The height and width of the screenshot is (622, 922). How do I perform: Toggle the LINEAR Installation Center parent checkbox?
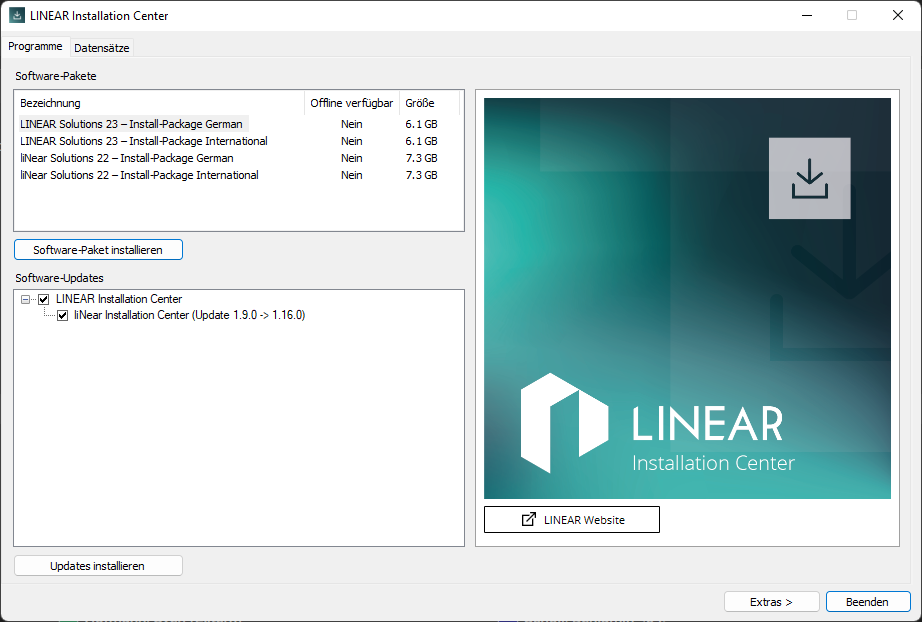(44, 299)
